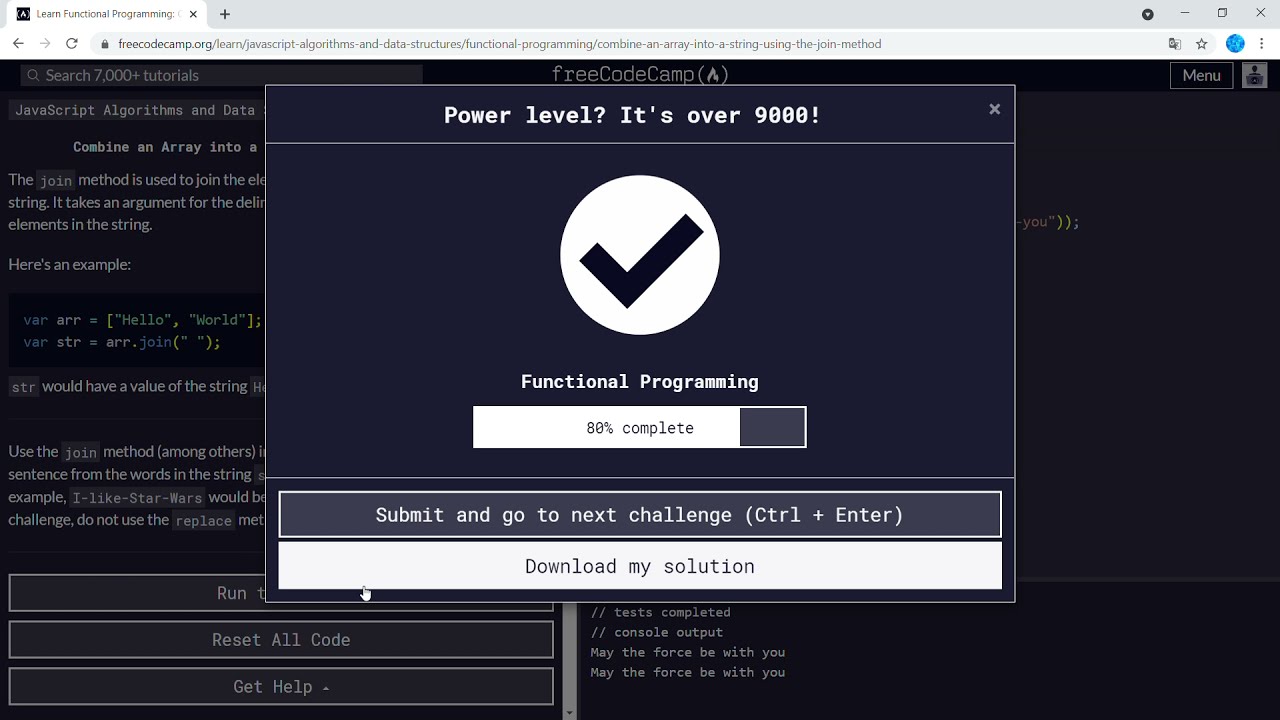Click the site lock security icon

pyautogui.click(x=105, y=44)
